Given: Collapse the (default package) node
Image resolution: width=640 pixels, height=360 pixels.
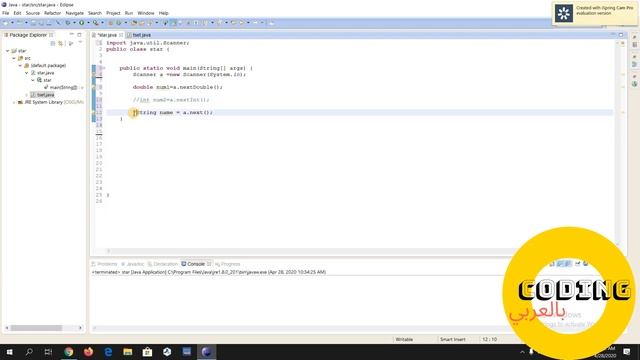Looking at the screenshot, I should [20, 66].
